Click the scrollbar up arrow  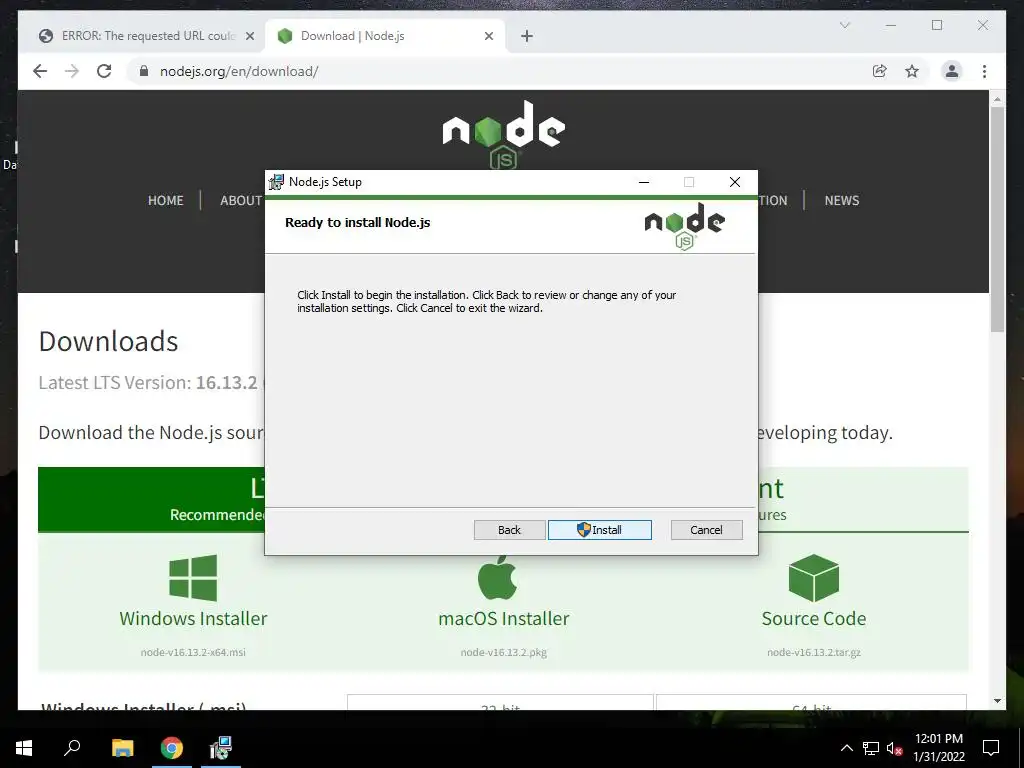[997, 99]
